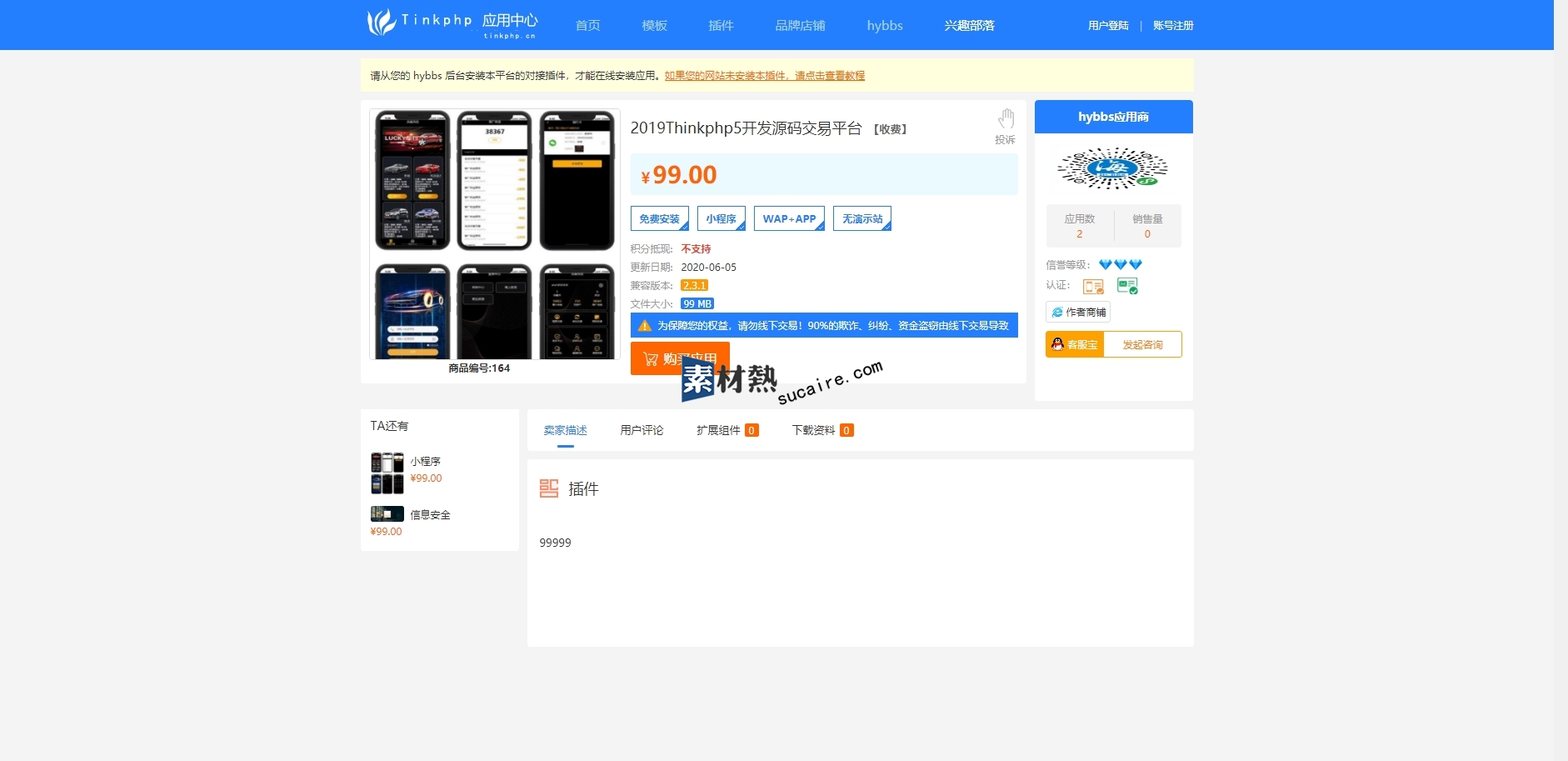Viewport: 1568px width, 761px height.
Task: Click the 客服宝 orange label
Action: click(1075, 344)
